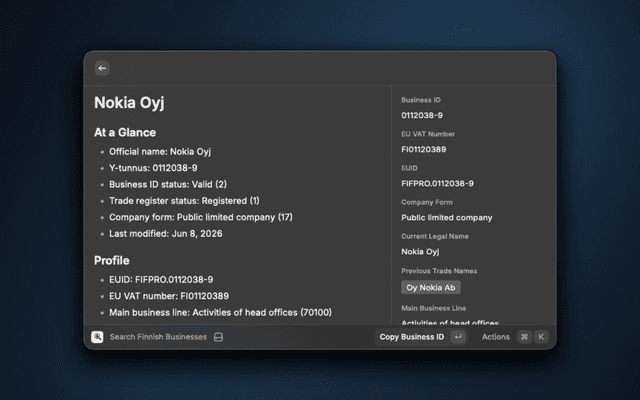Click the FI01120389 value in the metadata sidebar
The width and height of the screenshot is (640, 400).
click(423, 149)
